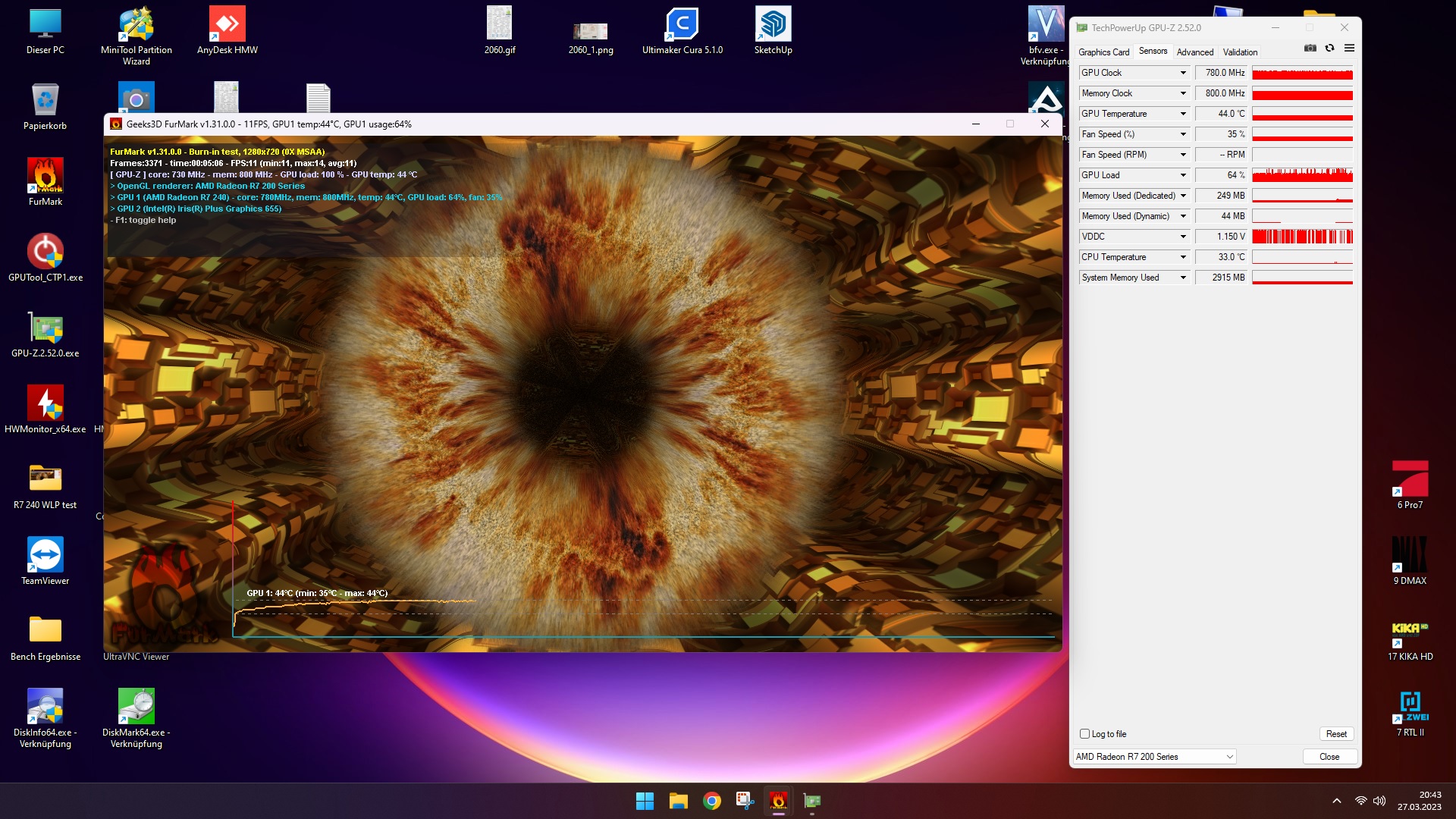Open the GPU-Z hamburger menu
The image size is (1456, 819).
coord(1349,48)
